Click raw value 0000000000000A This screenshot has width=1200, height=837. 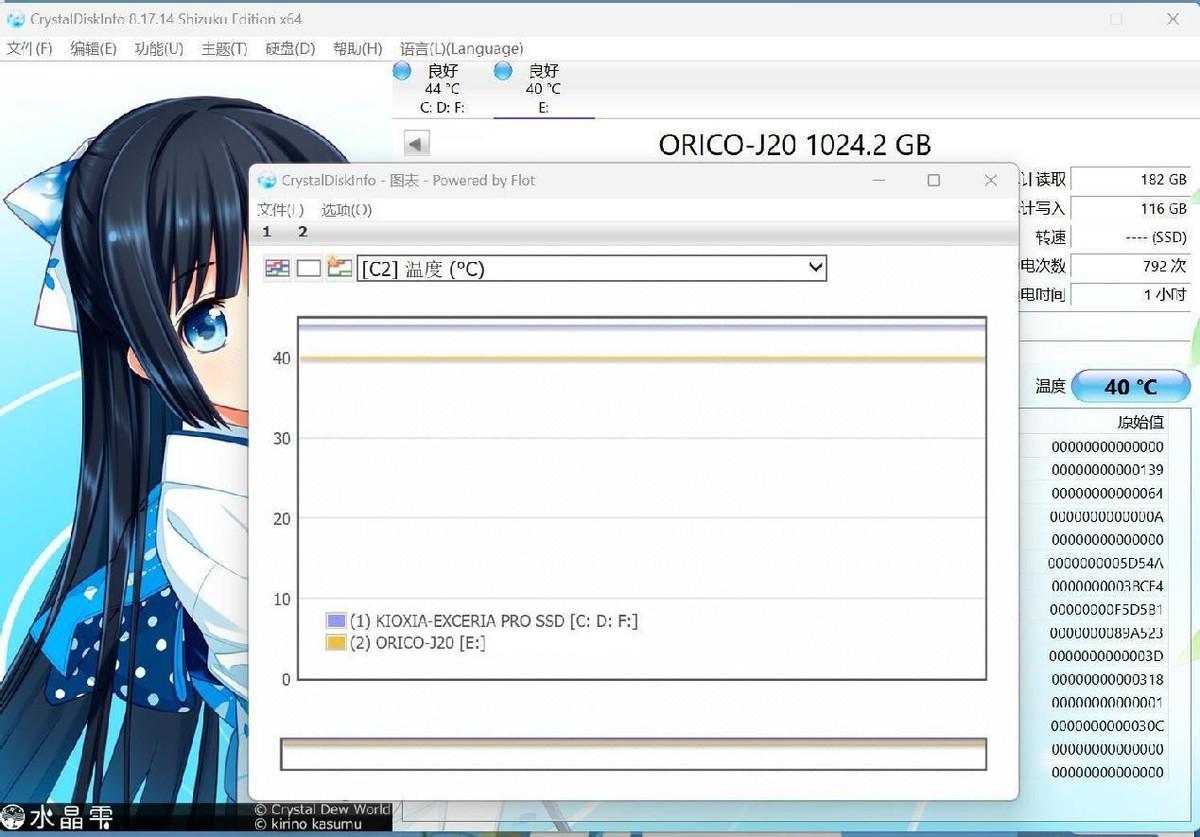coord(1107,516)
